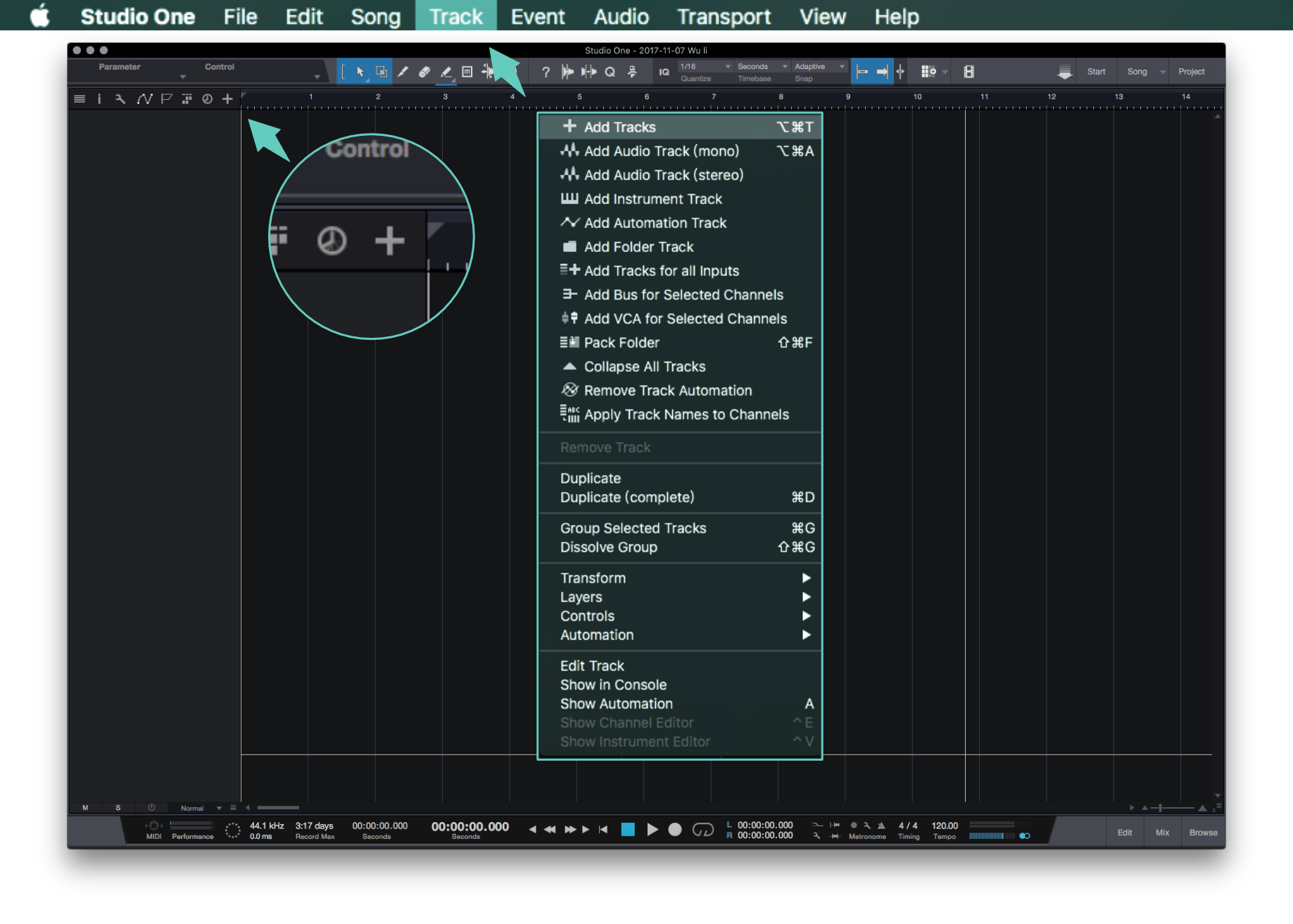Open the Parameter dropdown arrow

[183, 77]
